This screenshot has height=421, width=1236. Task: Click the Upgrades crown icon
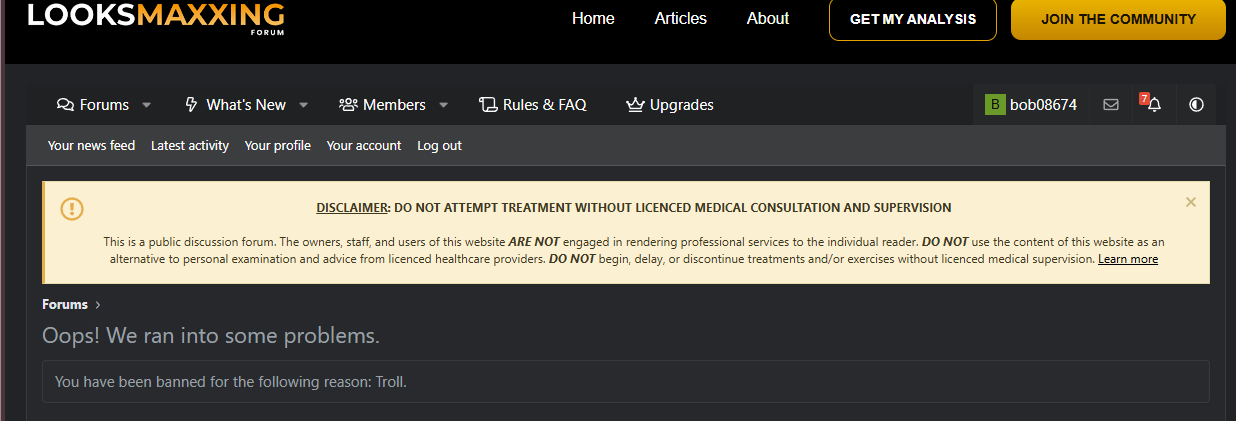click(635, 105)
